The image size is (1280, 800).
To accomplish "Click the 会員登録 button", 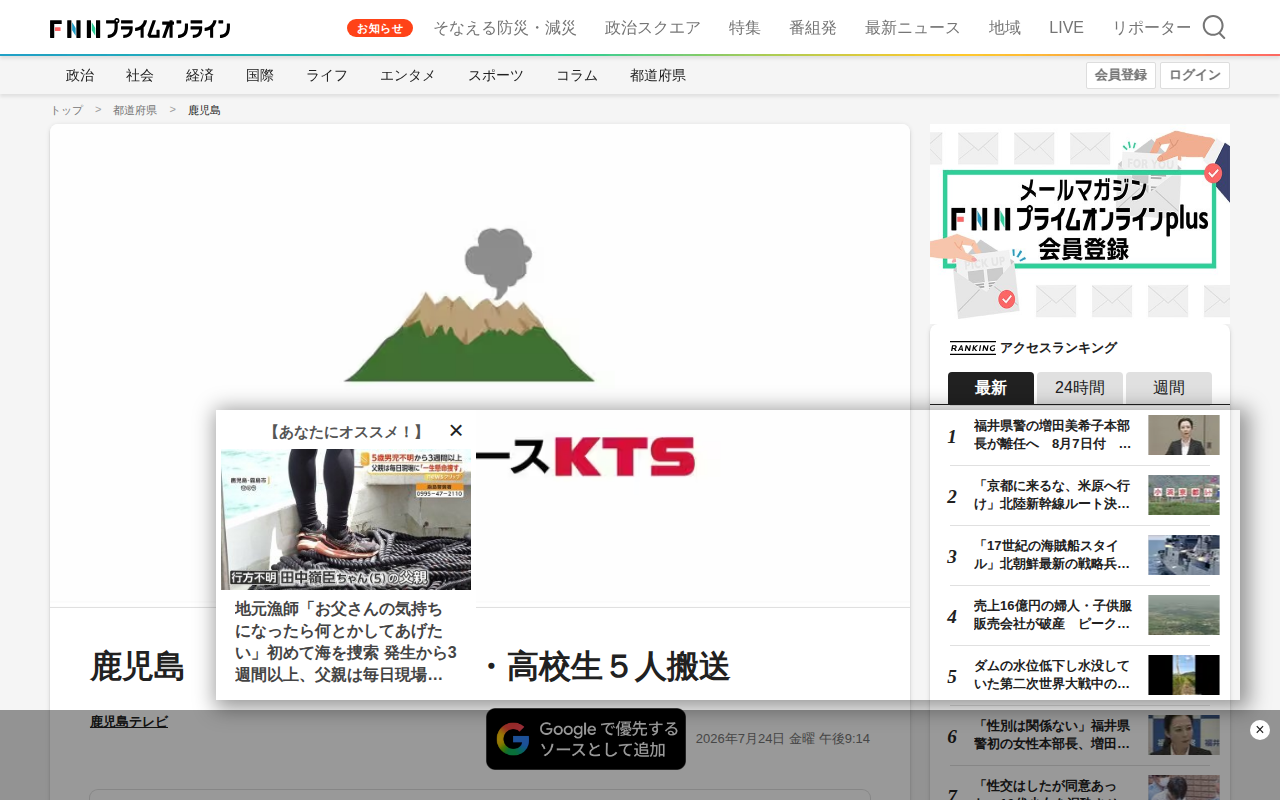I will pos(1121,75).
